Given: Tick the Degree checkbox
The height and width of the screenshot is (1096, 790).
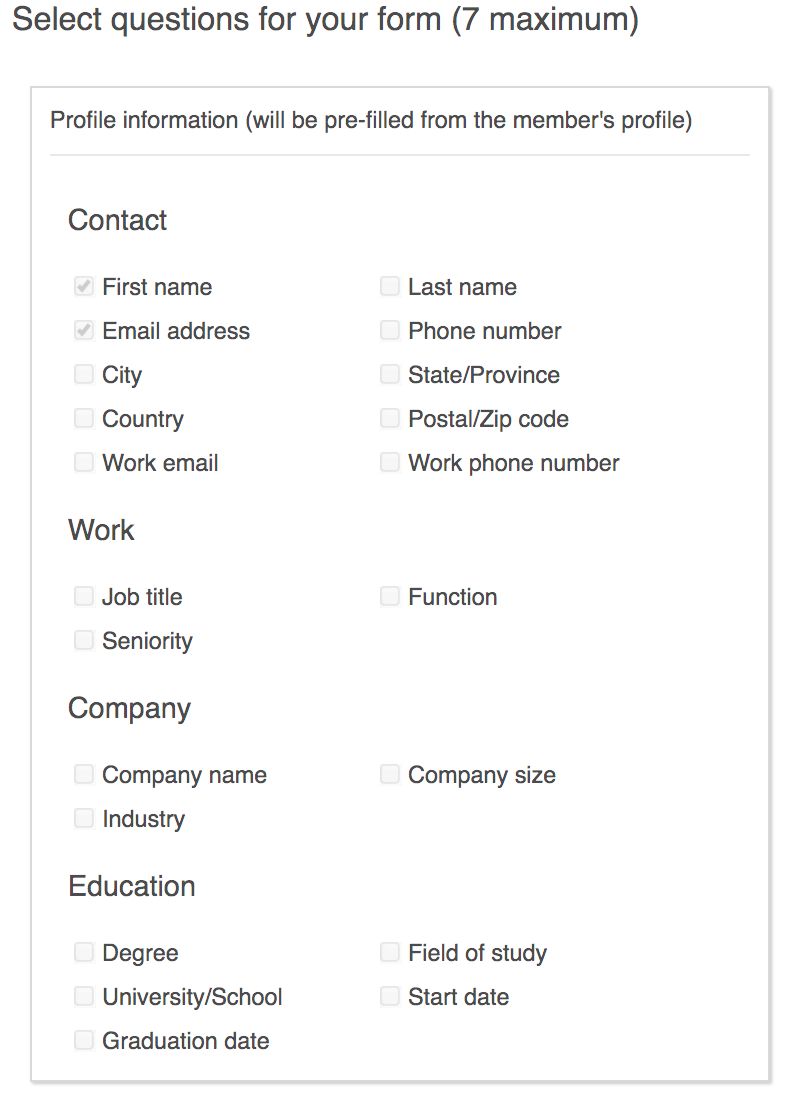Looking at the screenshot, I should (84, 953).
